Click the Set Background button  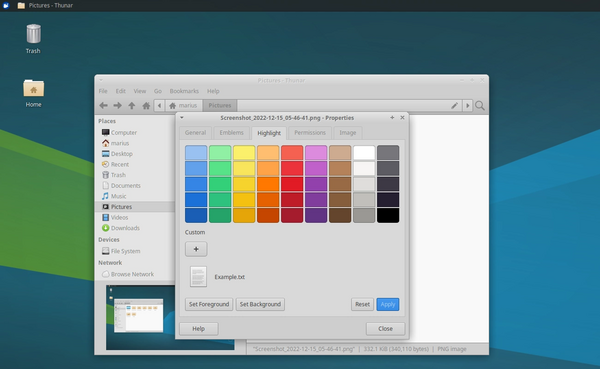tap(260, 304)
